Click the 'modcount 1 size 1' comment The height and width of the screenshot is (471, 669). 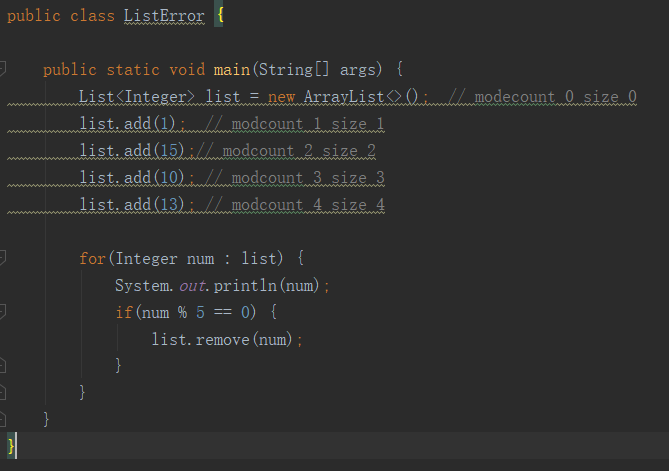294,124
